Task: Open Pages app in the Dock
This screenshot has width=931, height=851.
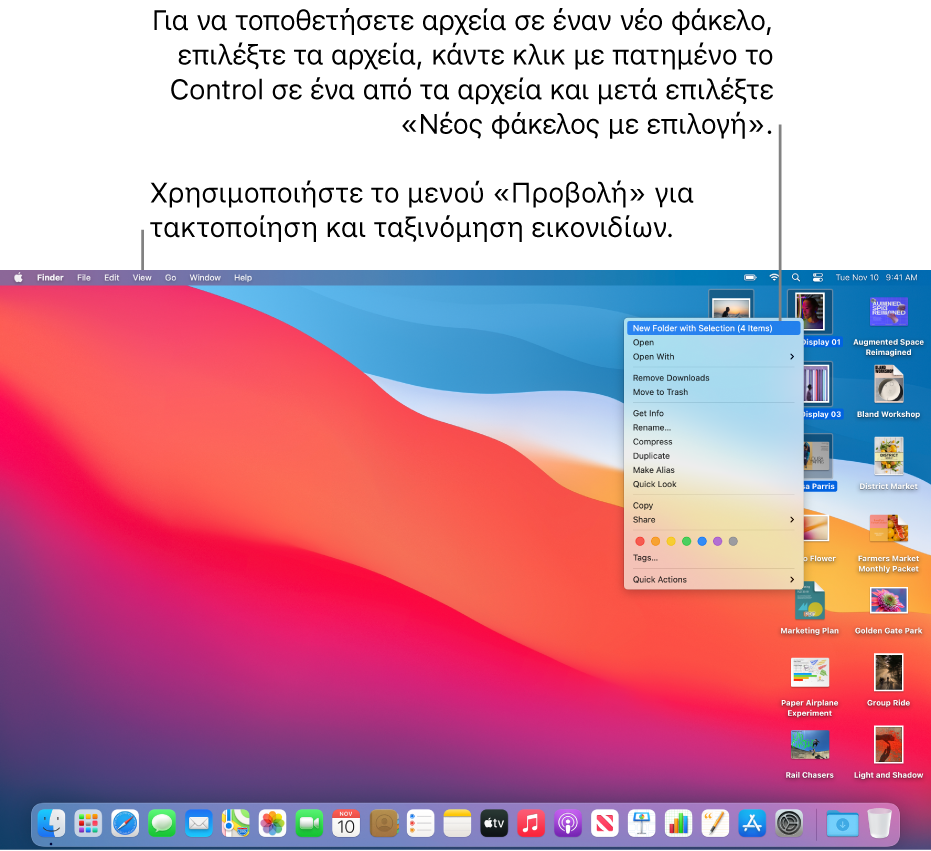Action: pos(715,824)
